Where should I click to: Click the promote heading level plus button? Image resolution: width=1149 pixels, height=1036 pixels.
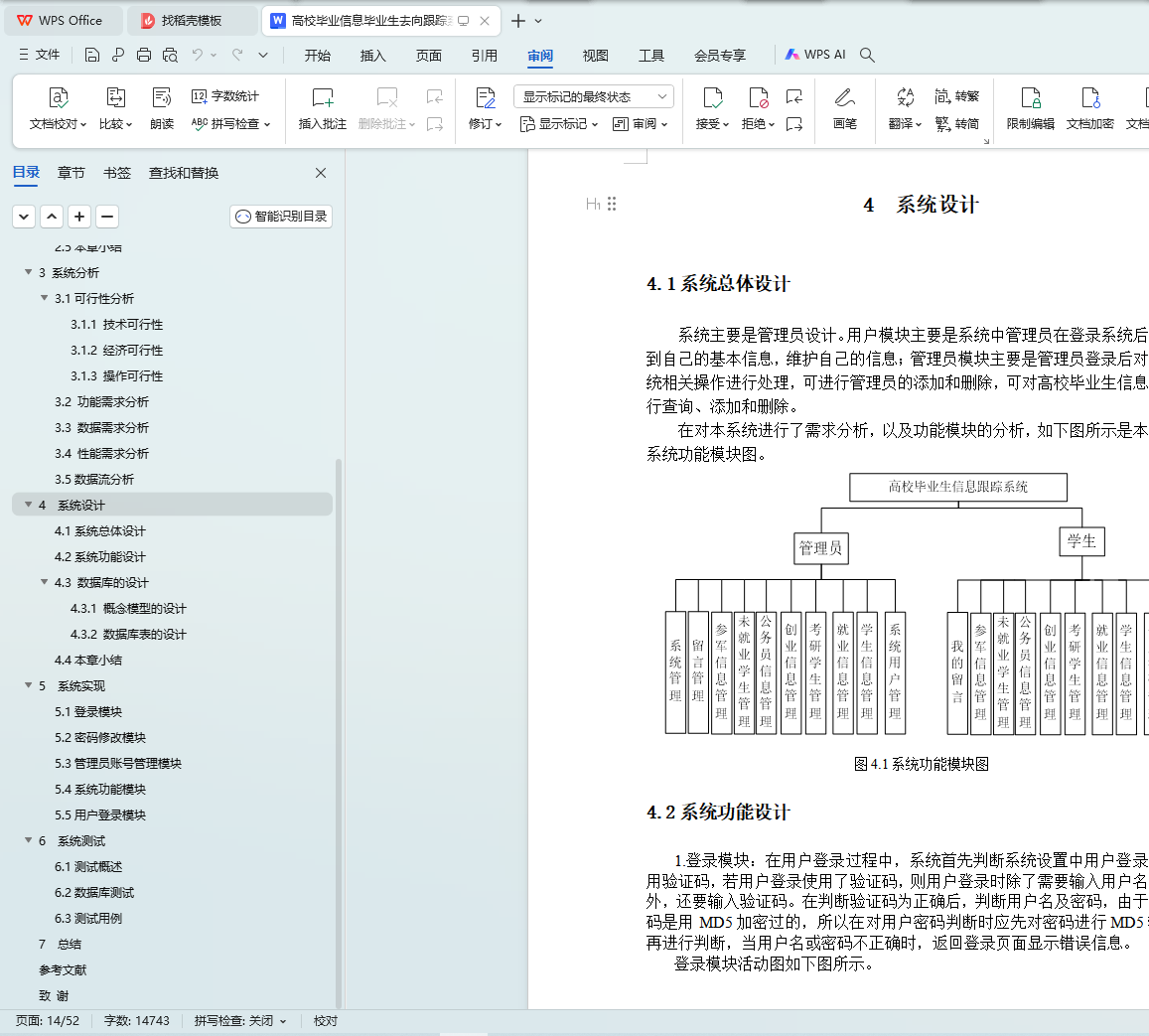point(79,217)
